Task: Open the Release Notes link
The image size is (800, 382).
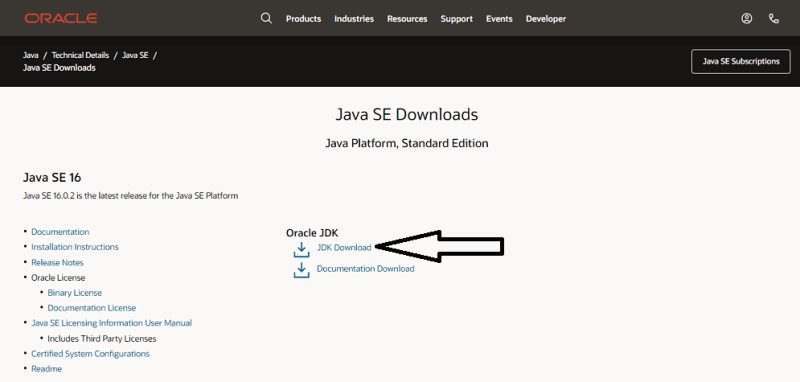Action: point(57,263)
